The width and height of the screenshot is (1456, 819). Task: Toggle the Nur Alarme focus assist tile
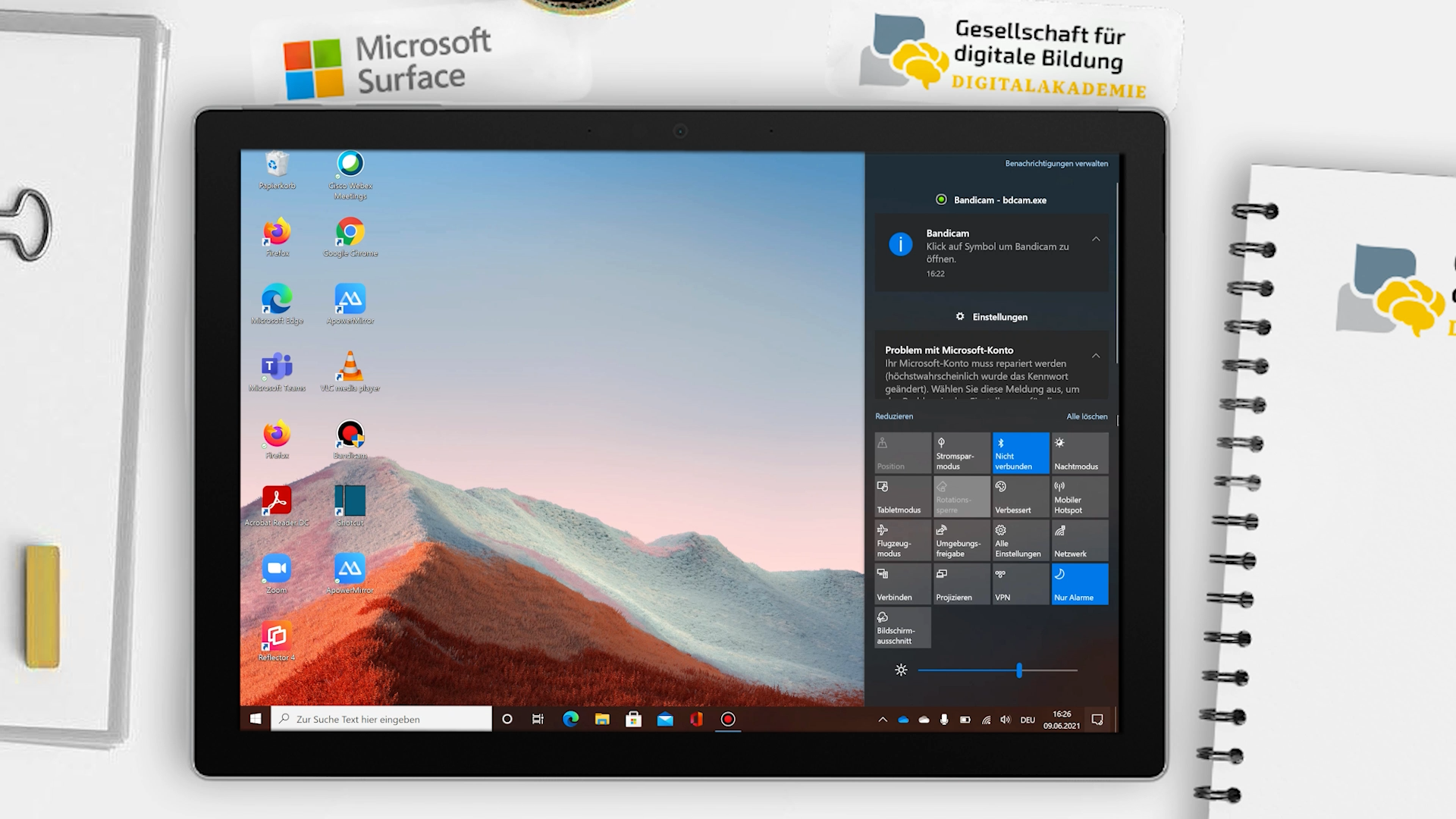(x=1080, y=584)
